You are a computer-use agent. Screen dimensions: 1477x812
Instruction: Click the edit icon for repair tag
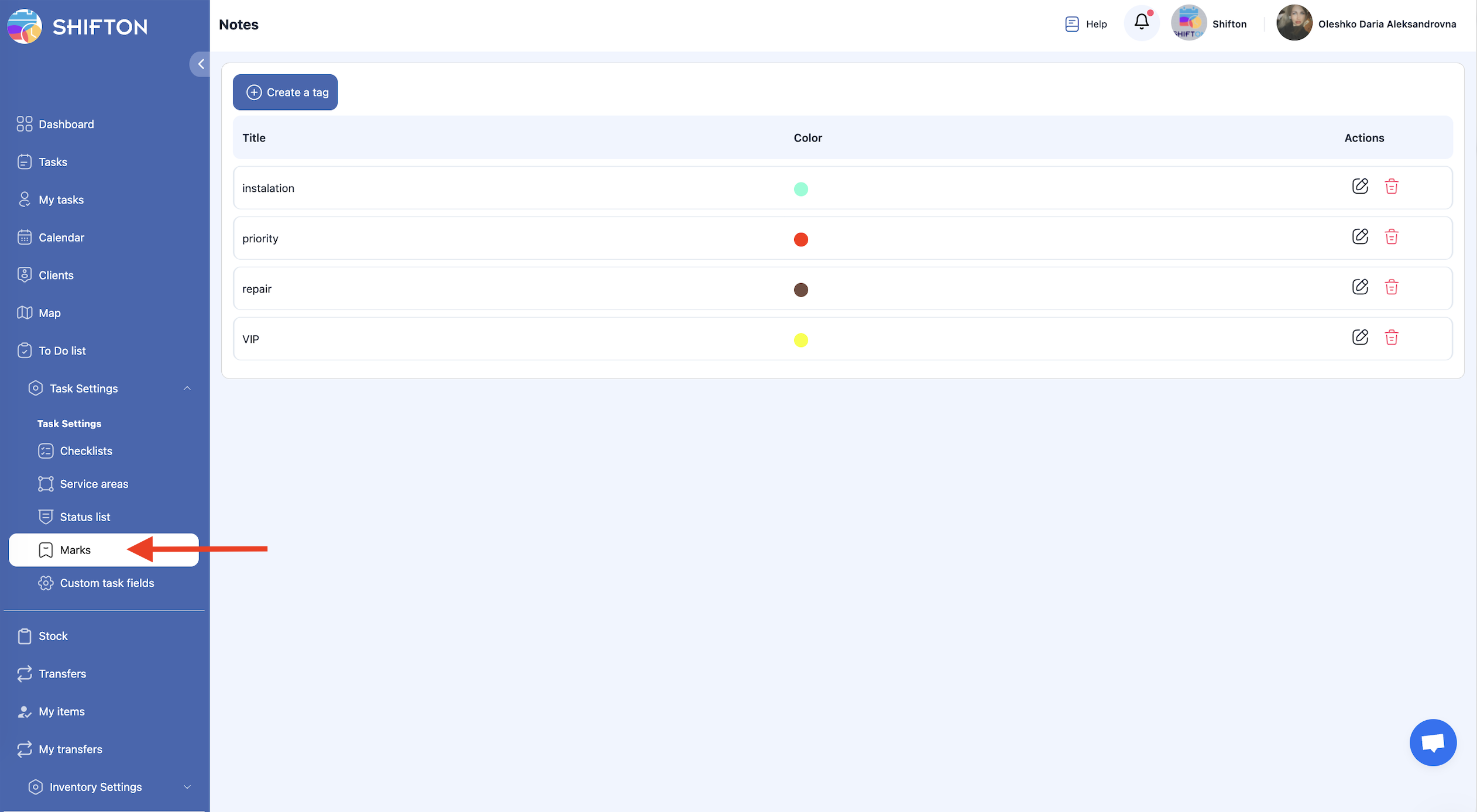tap(1360, 287)
